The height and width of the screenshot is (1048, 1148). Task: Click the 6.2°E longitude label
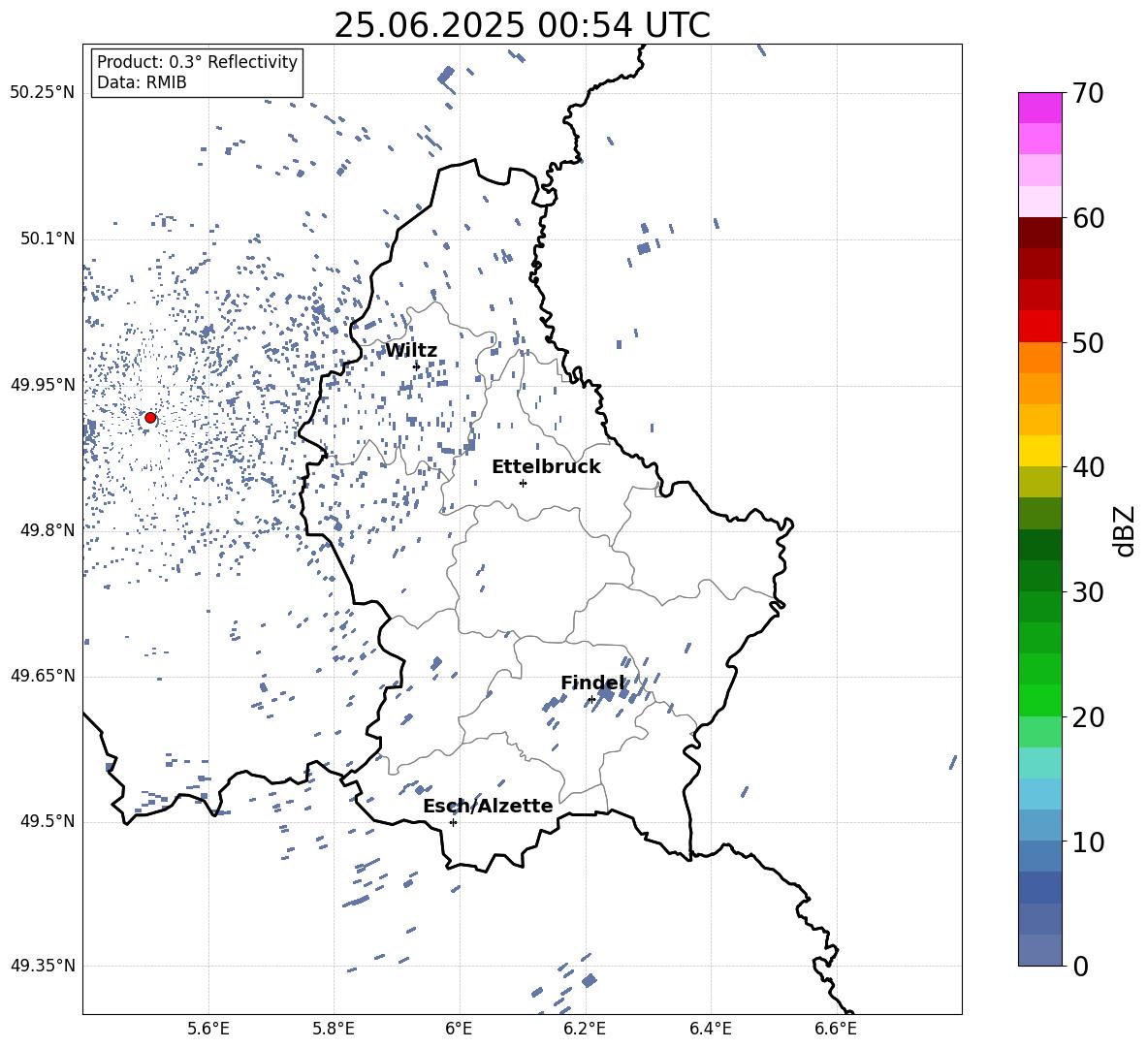(585, 1029)
